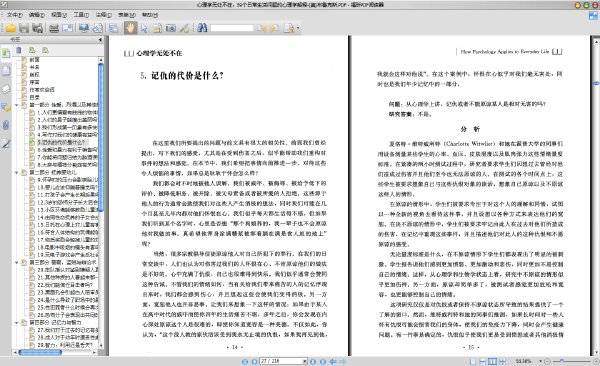Click the binoculars find icon
Viewport: 600px width, 366px height.
202,28
